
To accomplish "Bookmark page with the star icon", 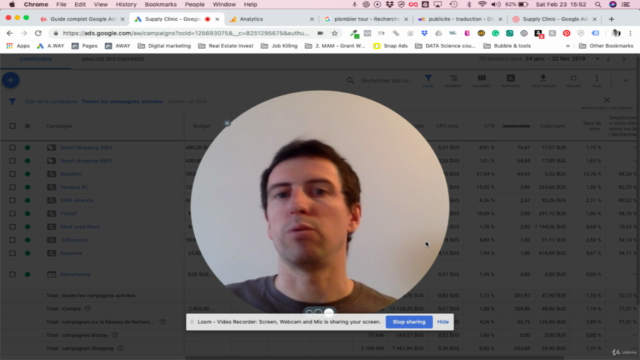I will point(335,33).
